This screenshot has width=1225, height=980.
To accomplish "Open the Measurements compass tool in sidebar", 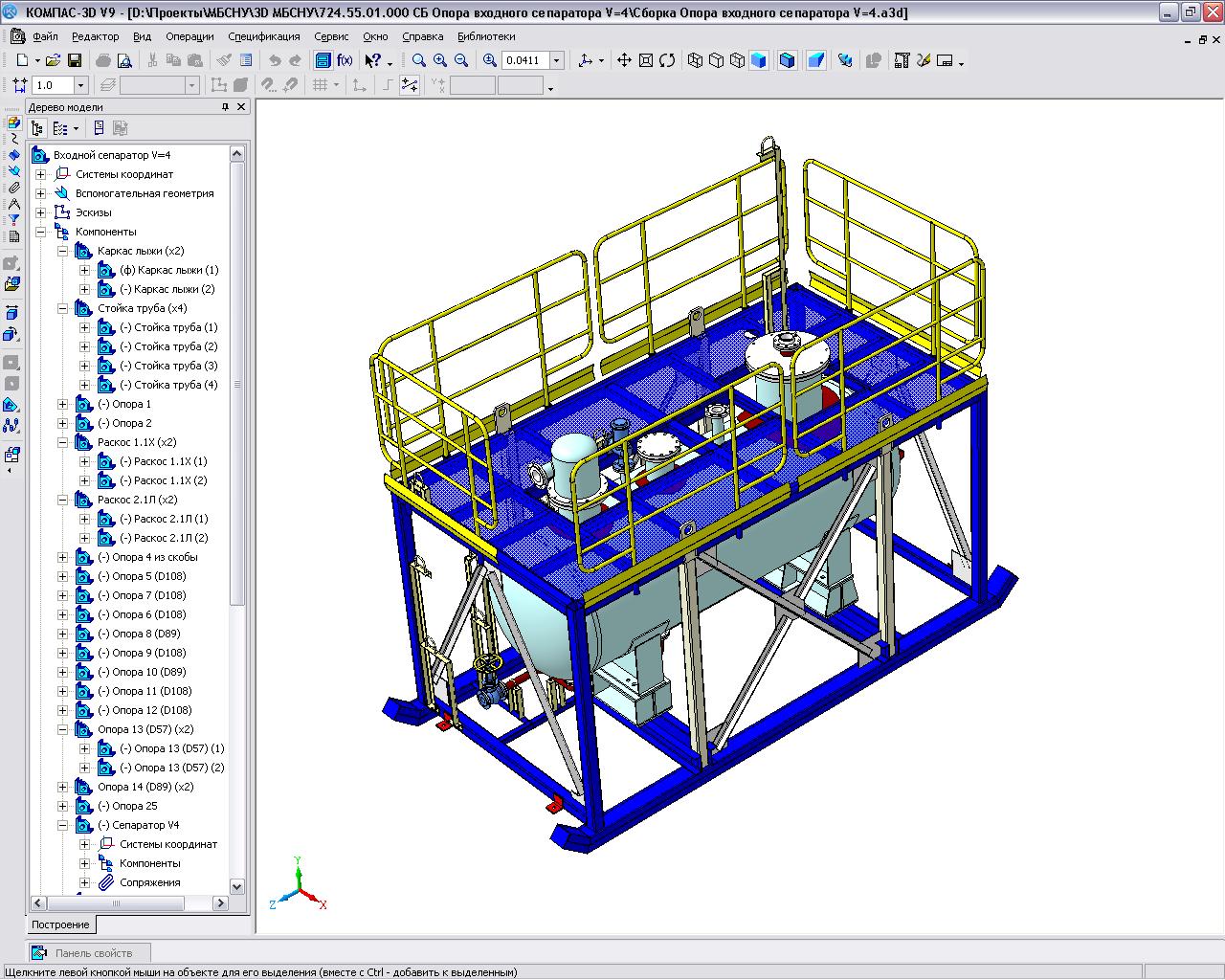I will pos(12,203).
